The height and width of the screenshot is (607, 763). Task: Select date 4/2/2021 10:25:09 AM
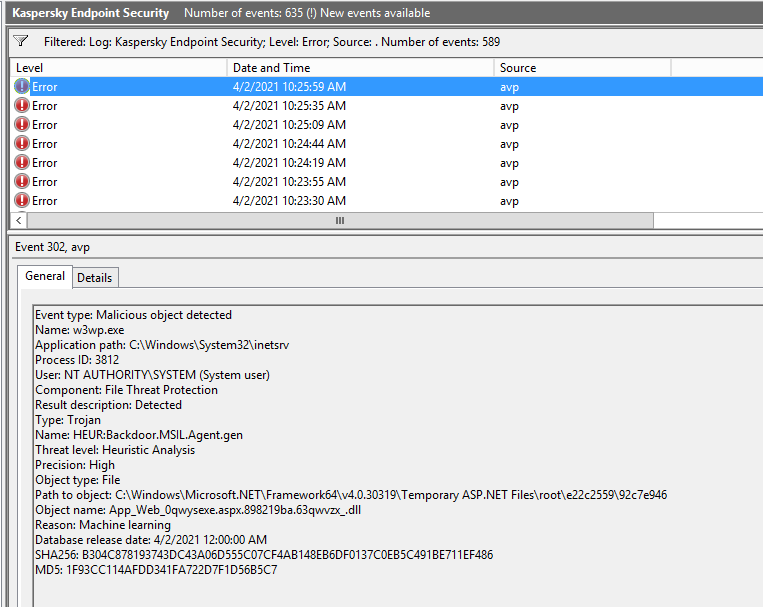coord(289,125)
